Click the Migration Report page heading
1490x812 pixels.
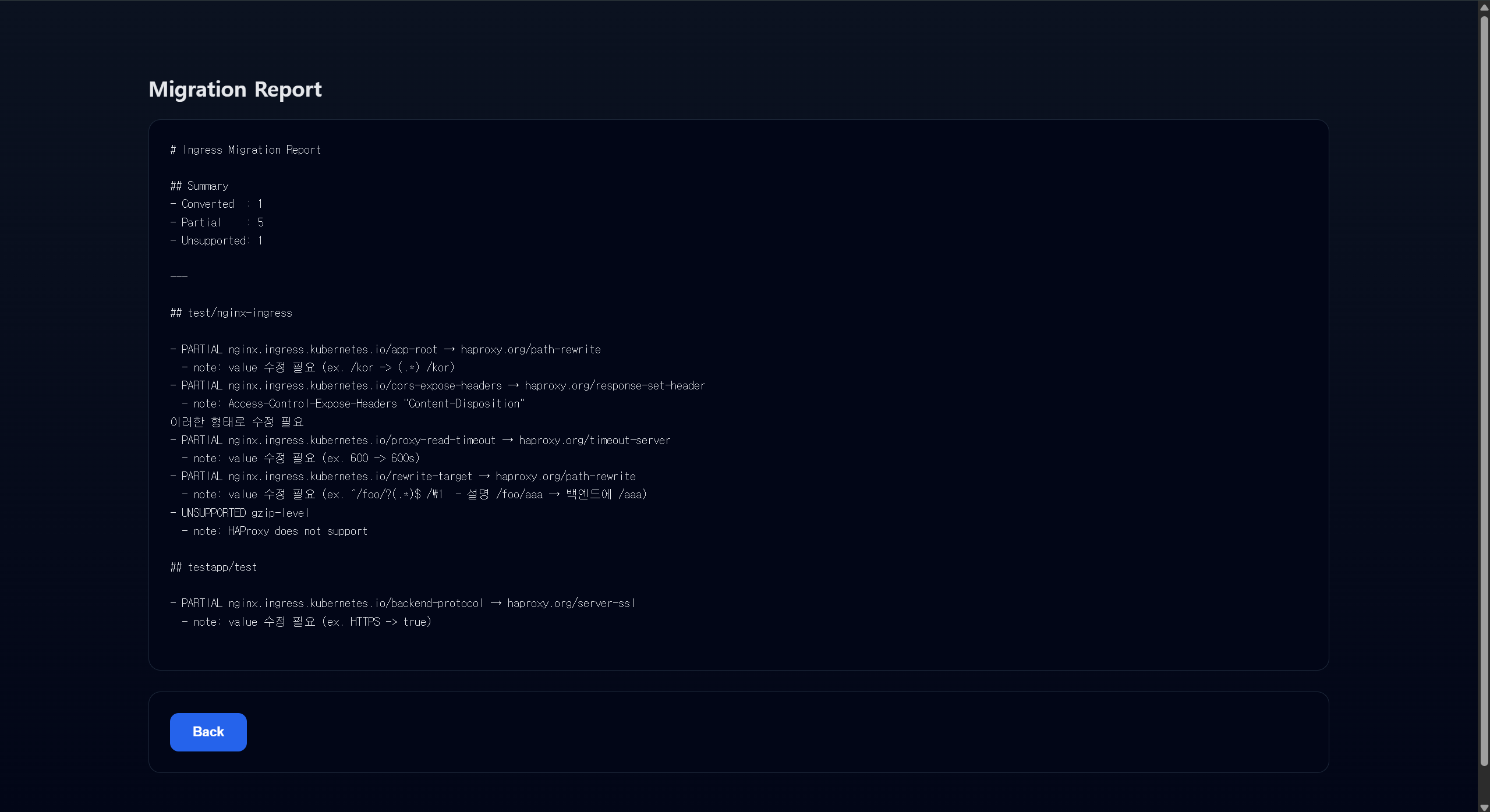point(235,89)
